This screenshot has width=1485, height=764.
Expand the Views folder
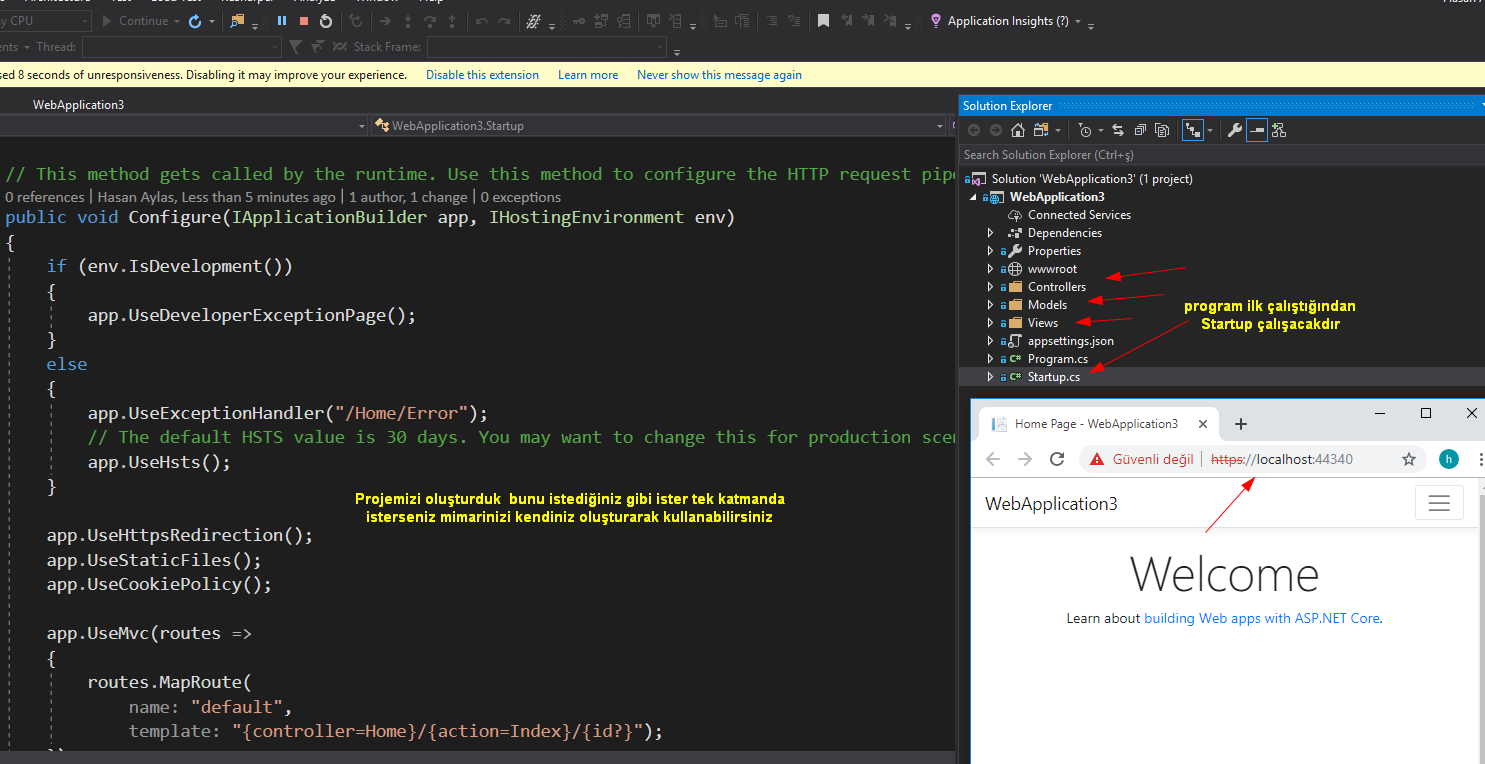pos(991,323)
